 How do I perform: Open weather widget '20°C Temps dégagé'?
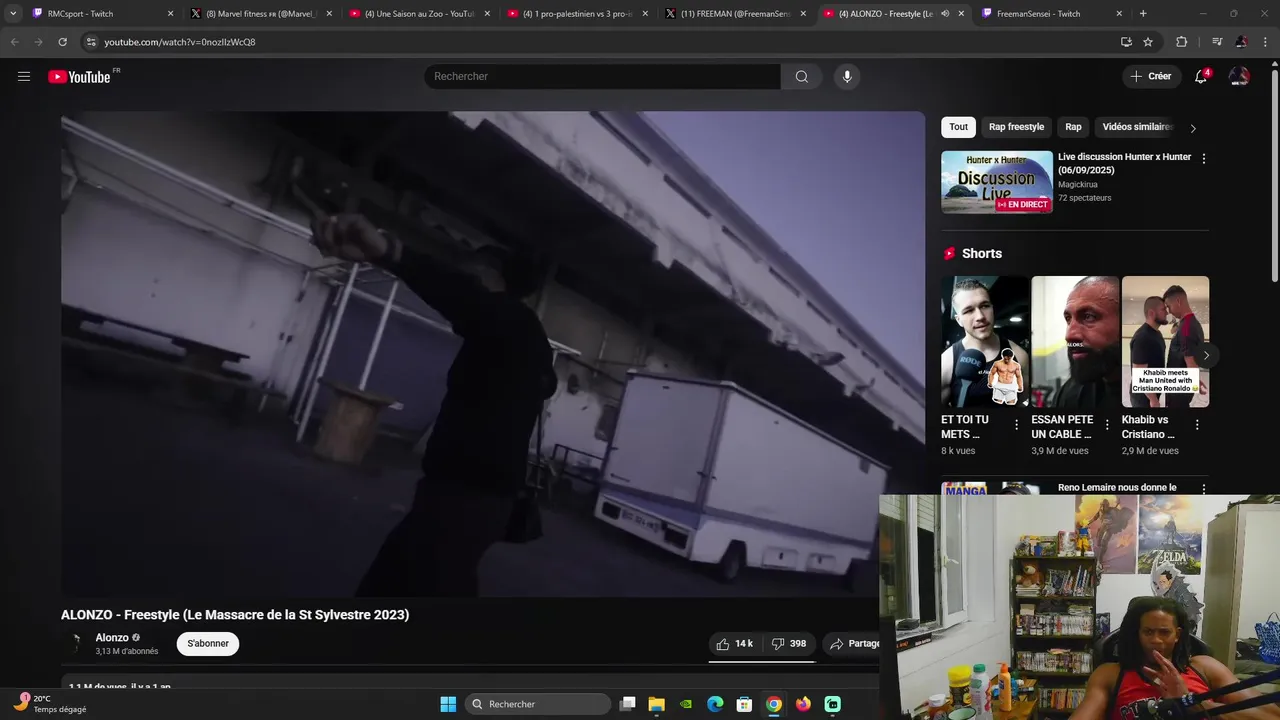(x=50, y=703)
